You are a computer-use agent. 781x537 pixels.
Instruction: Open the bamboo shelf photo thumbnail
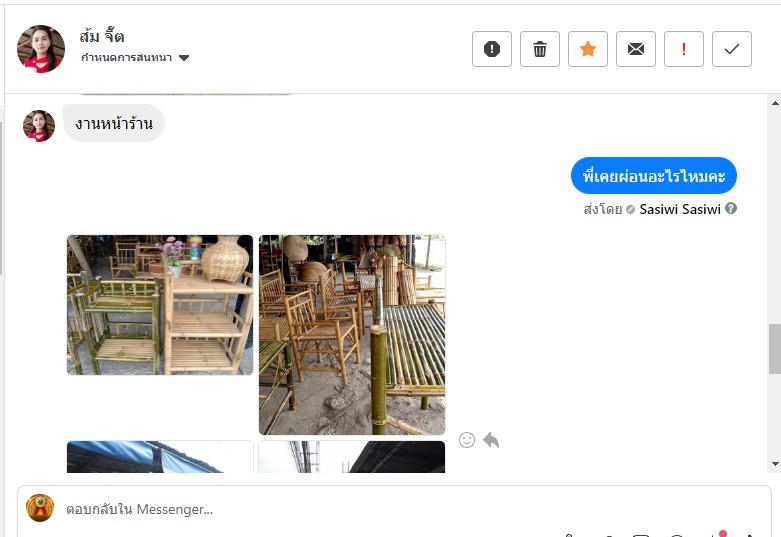tap(160, 305)
